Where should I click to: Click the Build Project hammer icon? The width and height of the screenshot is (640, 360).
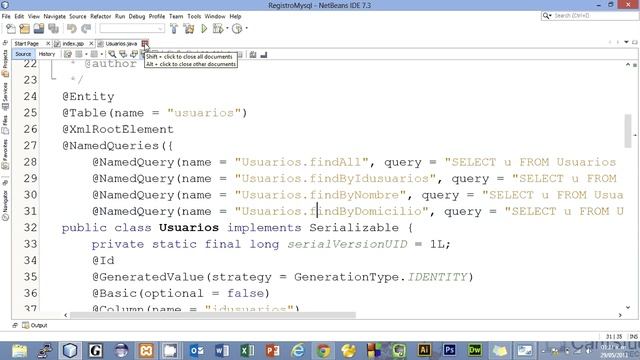(x=174, y=29)
